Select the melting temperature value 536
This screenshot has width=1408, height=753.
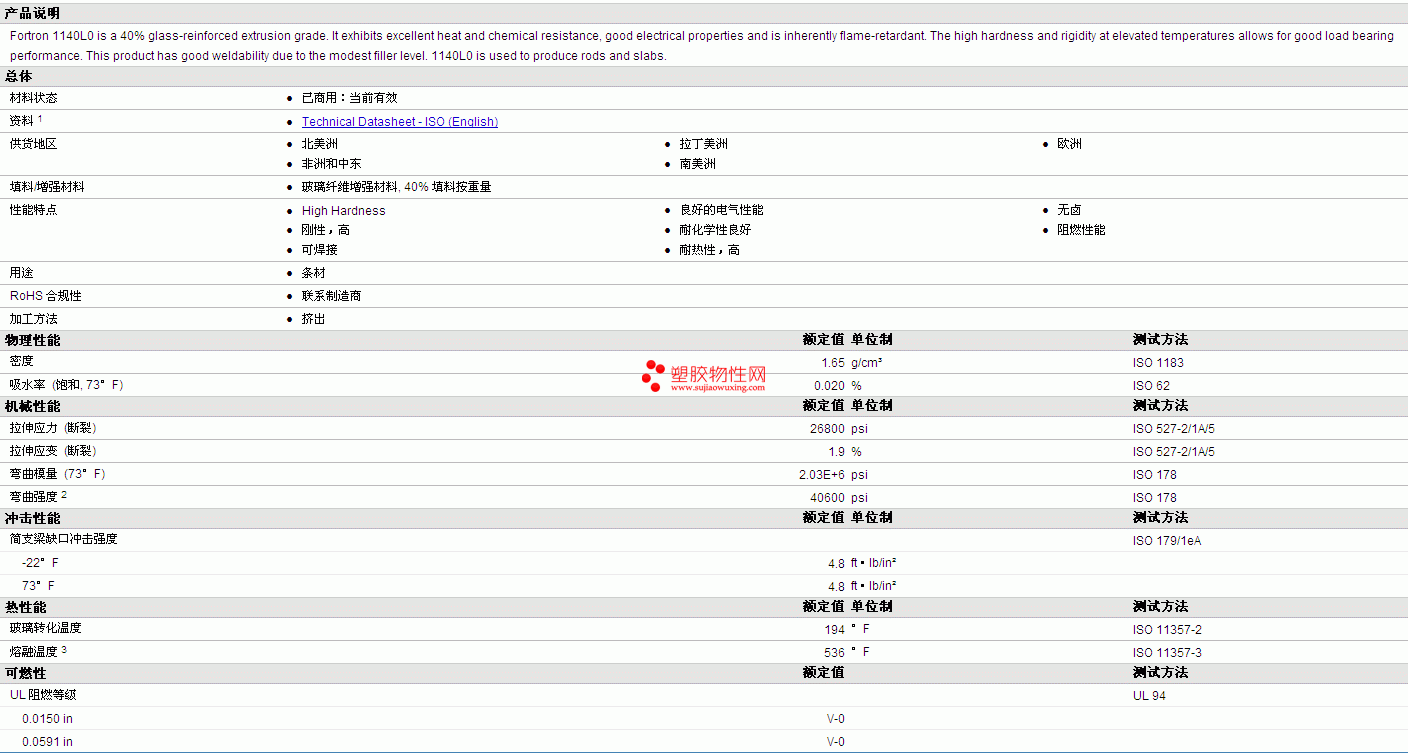pos(835,653)
